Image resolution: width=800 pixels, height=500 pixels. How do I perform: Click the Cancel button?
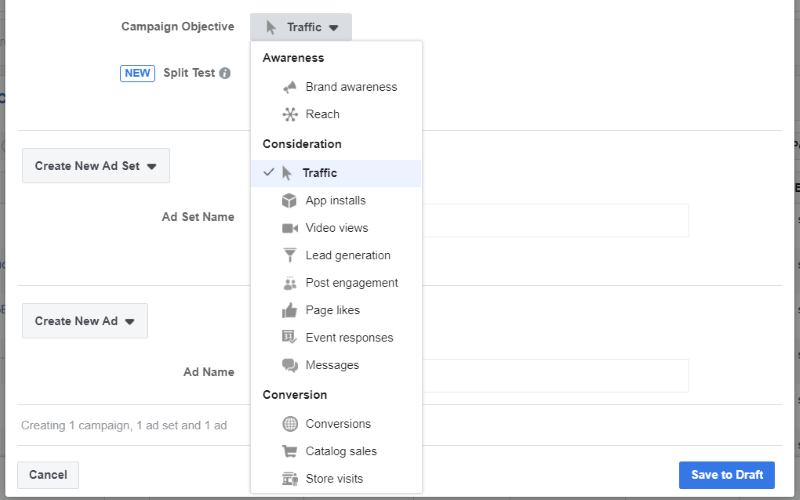48,475
